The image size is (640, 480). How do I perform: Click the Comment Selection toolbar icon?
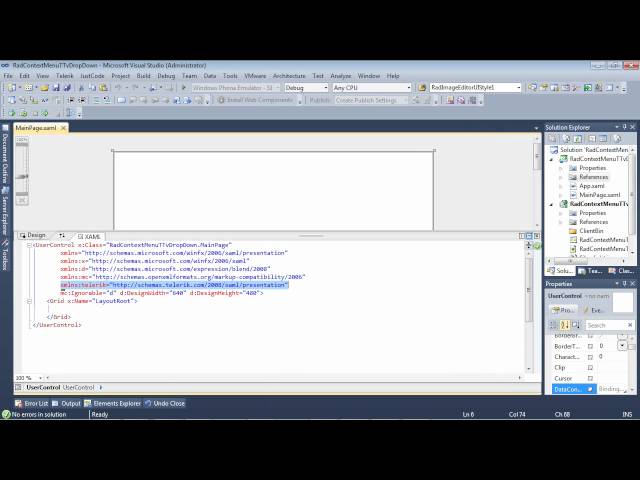tap(96, 100)
